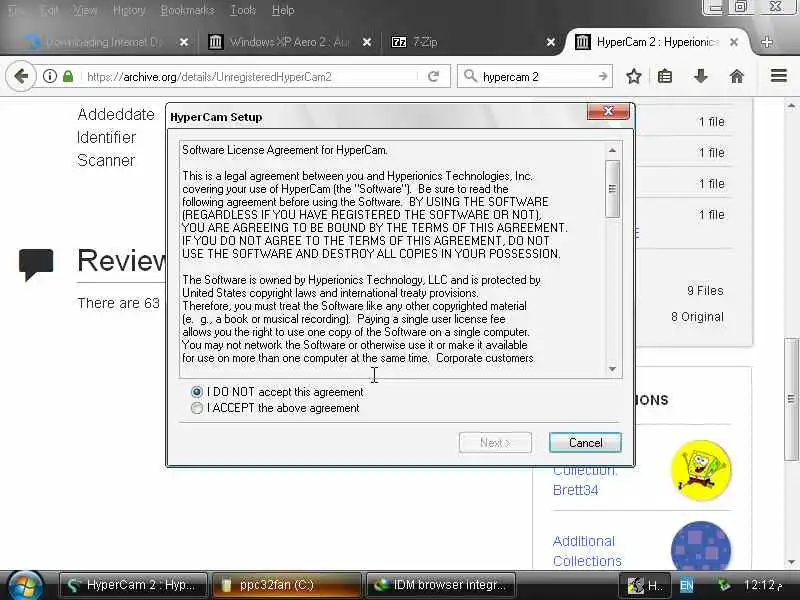Image resolution: width=800 pixels, height=600 pixels.
Task: Bookmark this page with star icon
Action: pos(634,77)
